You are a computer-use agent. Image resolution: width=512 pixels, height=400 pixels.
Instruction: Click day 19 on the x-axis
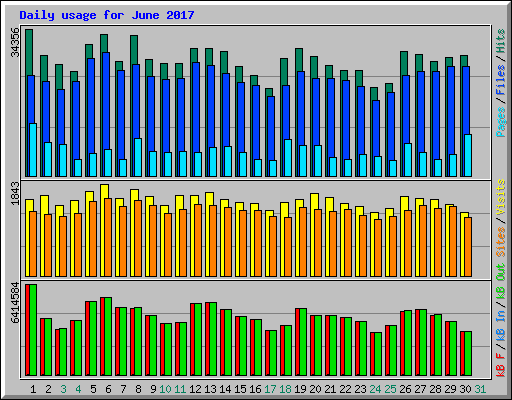point(300,389)
